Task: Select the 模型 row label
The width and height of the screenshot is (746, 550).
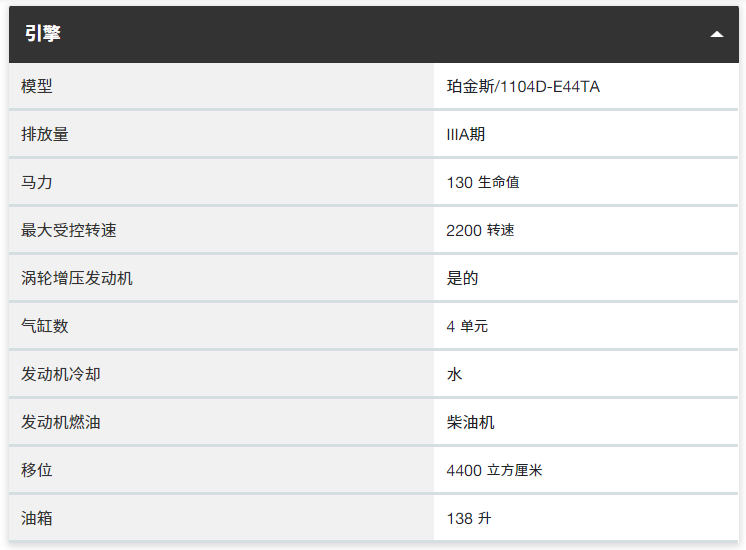Action: pos(37,87)
